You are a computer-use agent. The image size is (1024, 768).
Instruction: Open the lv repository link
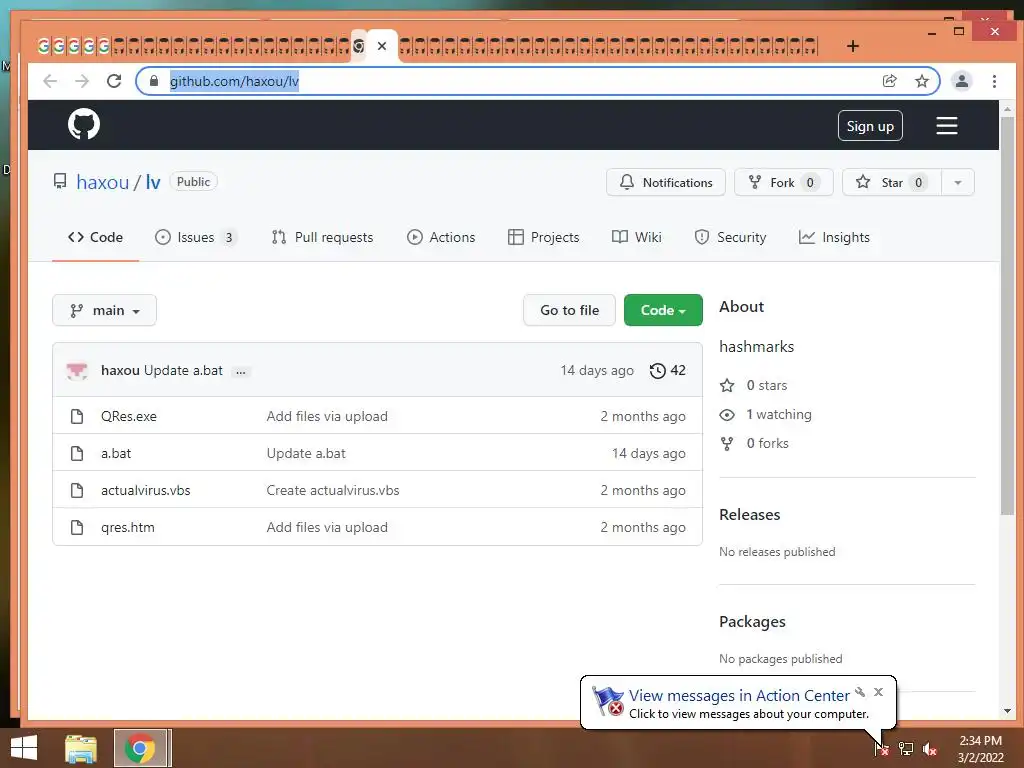153,182
